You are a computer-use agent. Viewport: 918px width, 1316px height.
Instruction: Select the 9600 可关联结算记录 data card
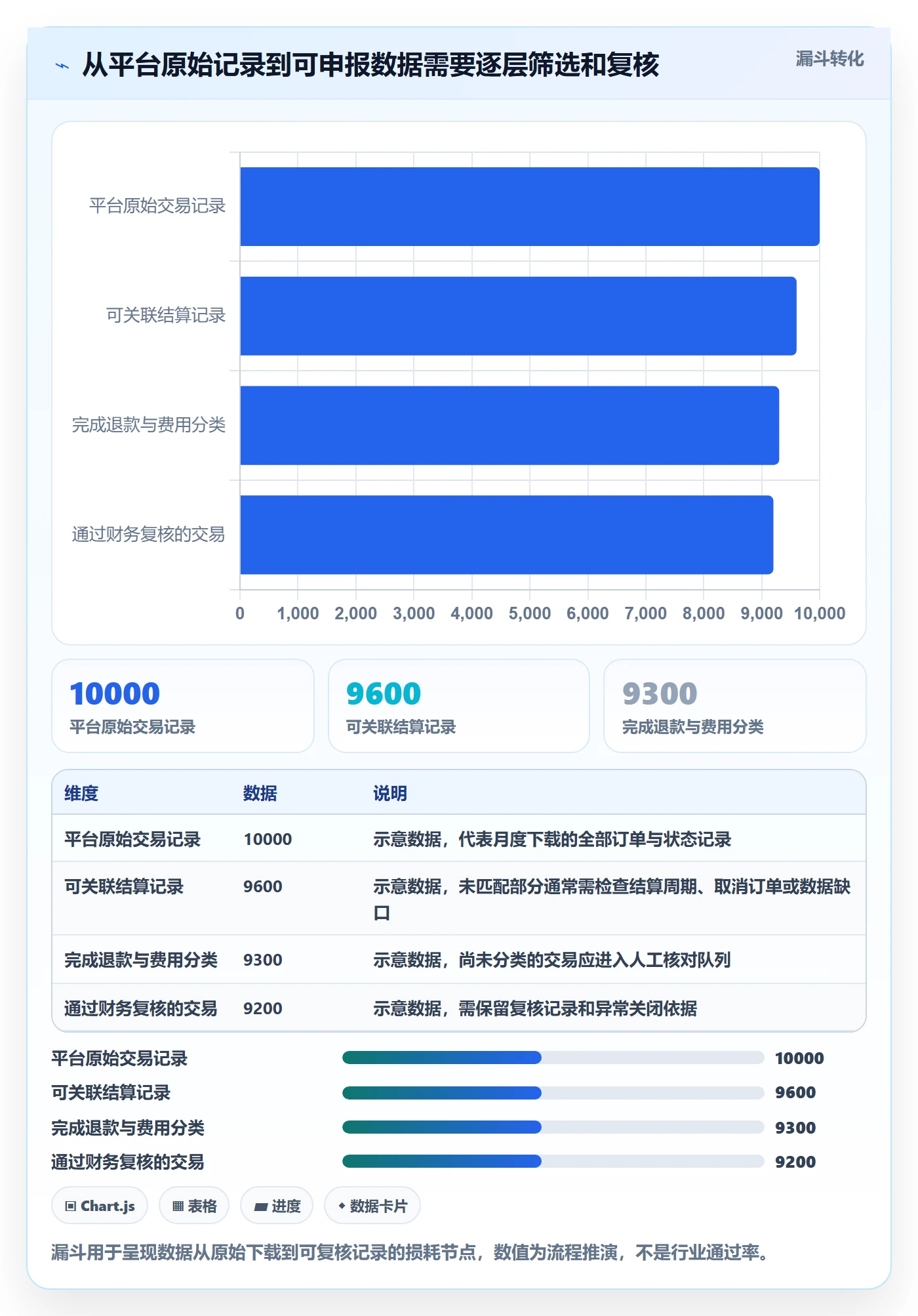459,706
